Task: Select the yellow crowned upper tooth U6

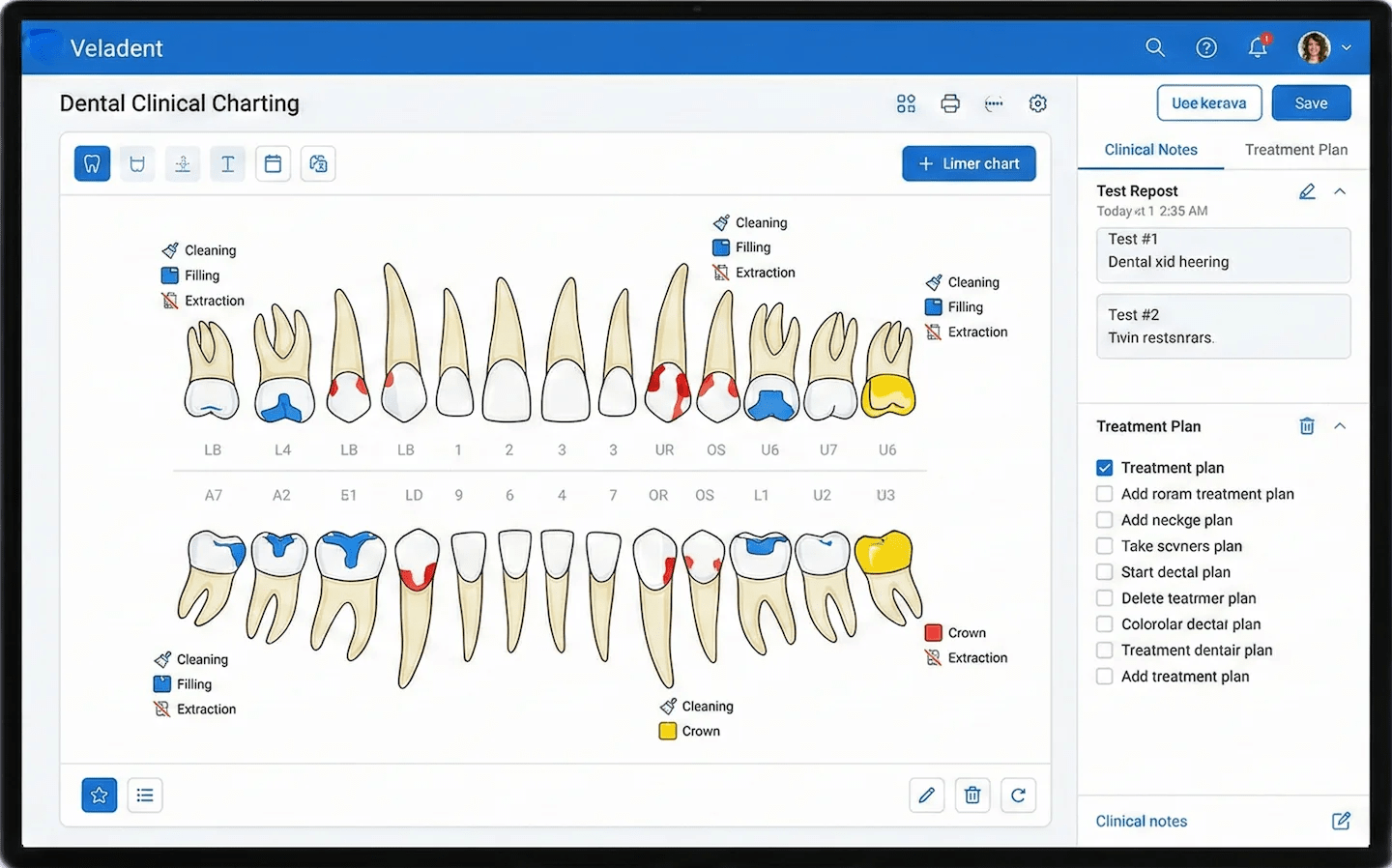Action: pos(888,369)
